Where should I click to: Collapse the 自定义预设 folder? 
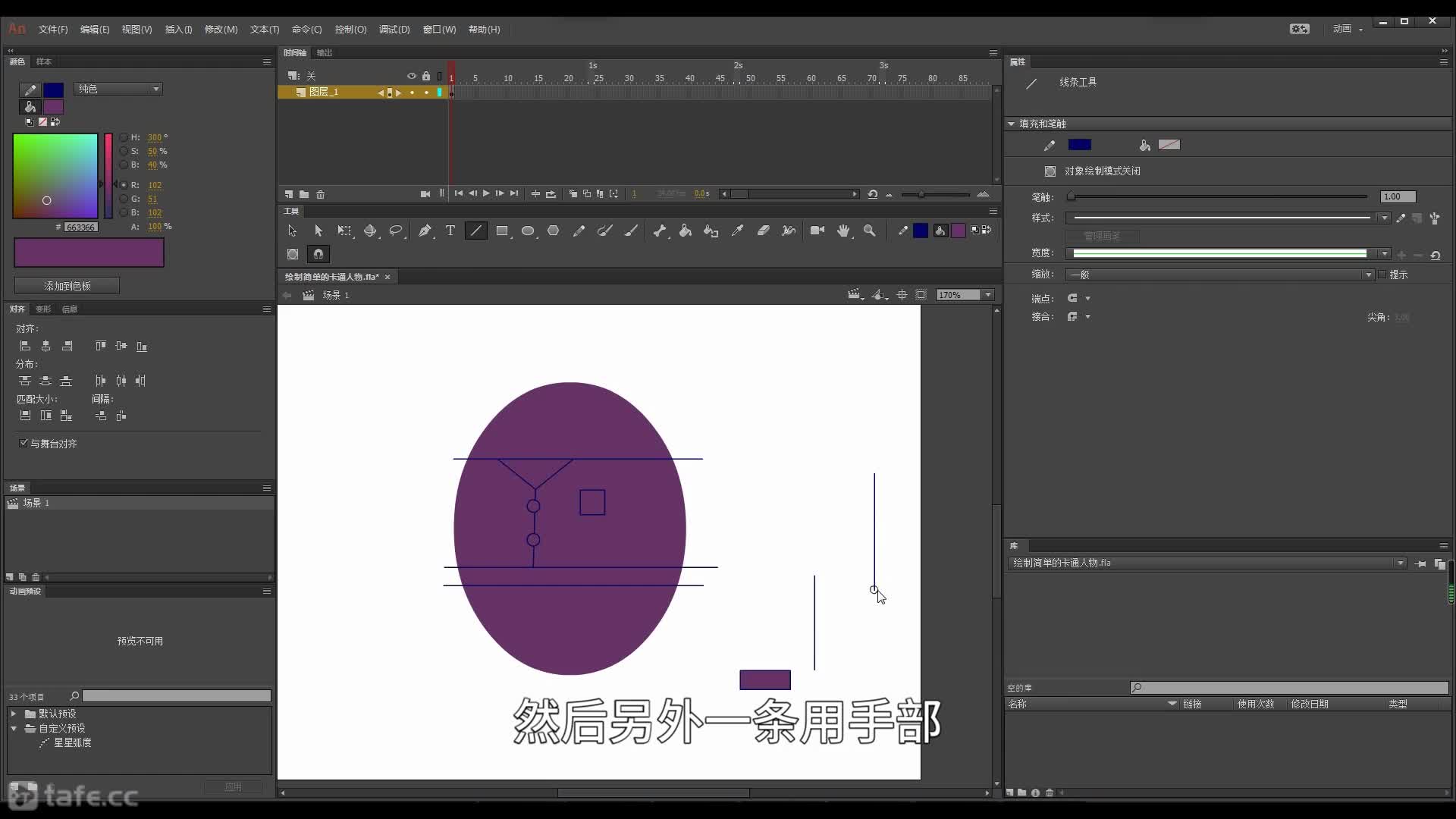pos(14,728)
